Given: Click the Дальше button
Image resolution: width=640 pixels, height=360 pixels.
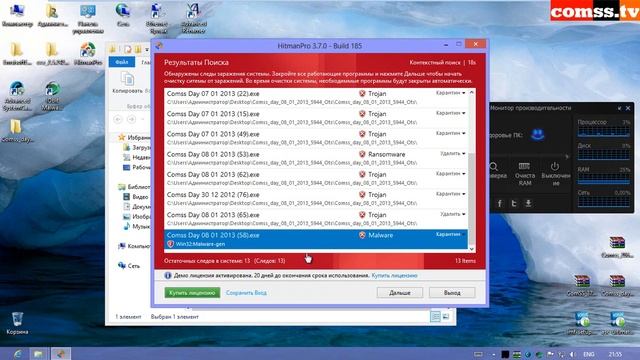Looking at the screenshot, I should (x=400, y=293).
